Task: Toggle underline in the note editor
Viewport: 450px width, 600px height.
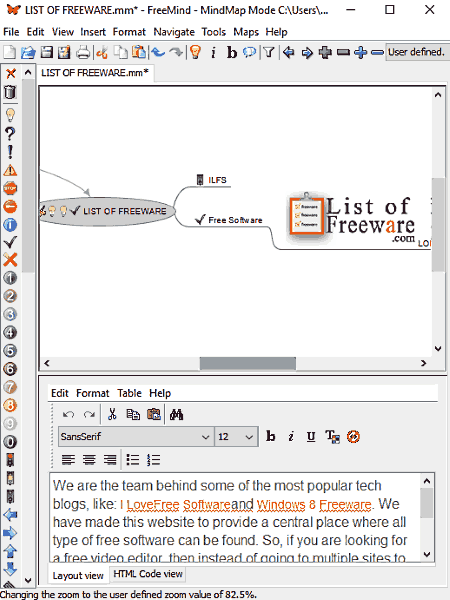Action: point(311,437)
